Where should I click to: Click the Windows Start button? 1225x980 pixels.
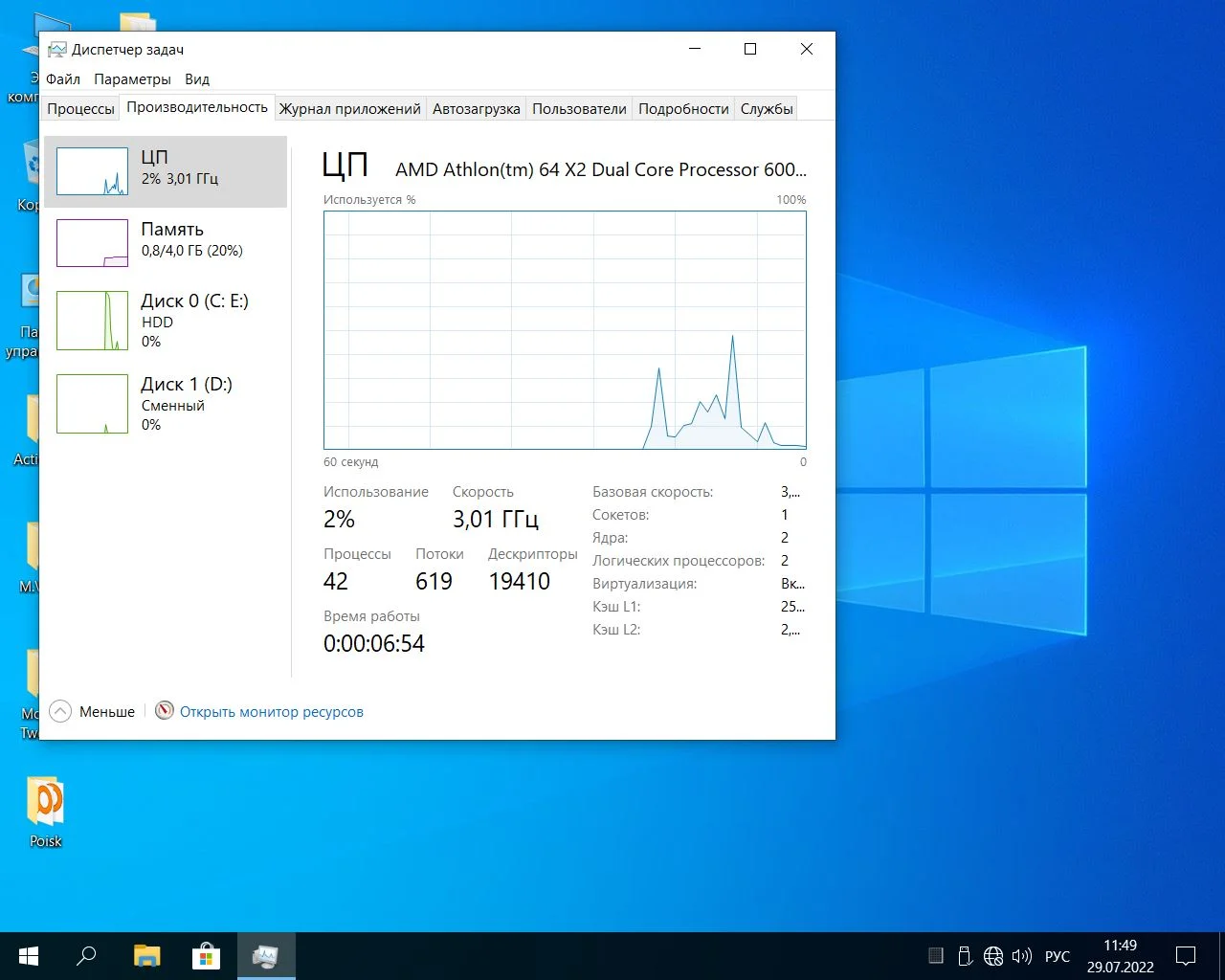coord(29,956)
